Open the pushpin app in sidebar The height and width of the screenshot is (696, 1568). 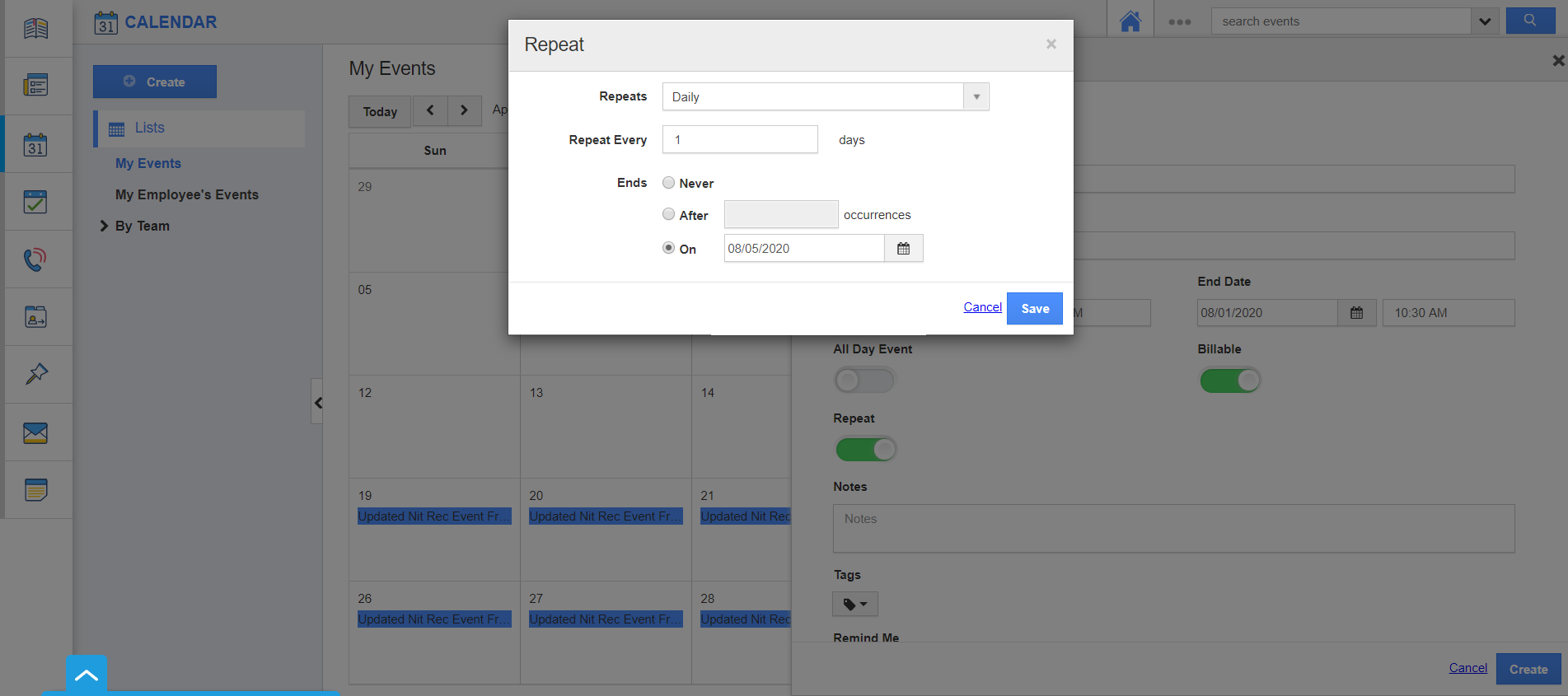[x=35, y=375]
